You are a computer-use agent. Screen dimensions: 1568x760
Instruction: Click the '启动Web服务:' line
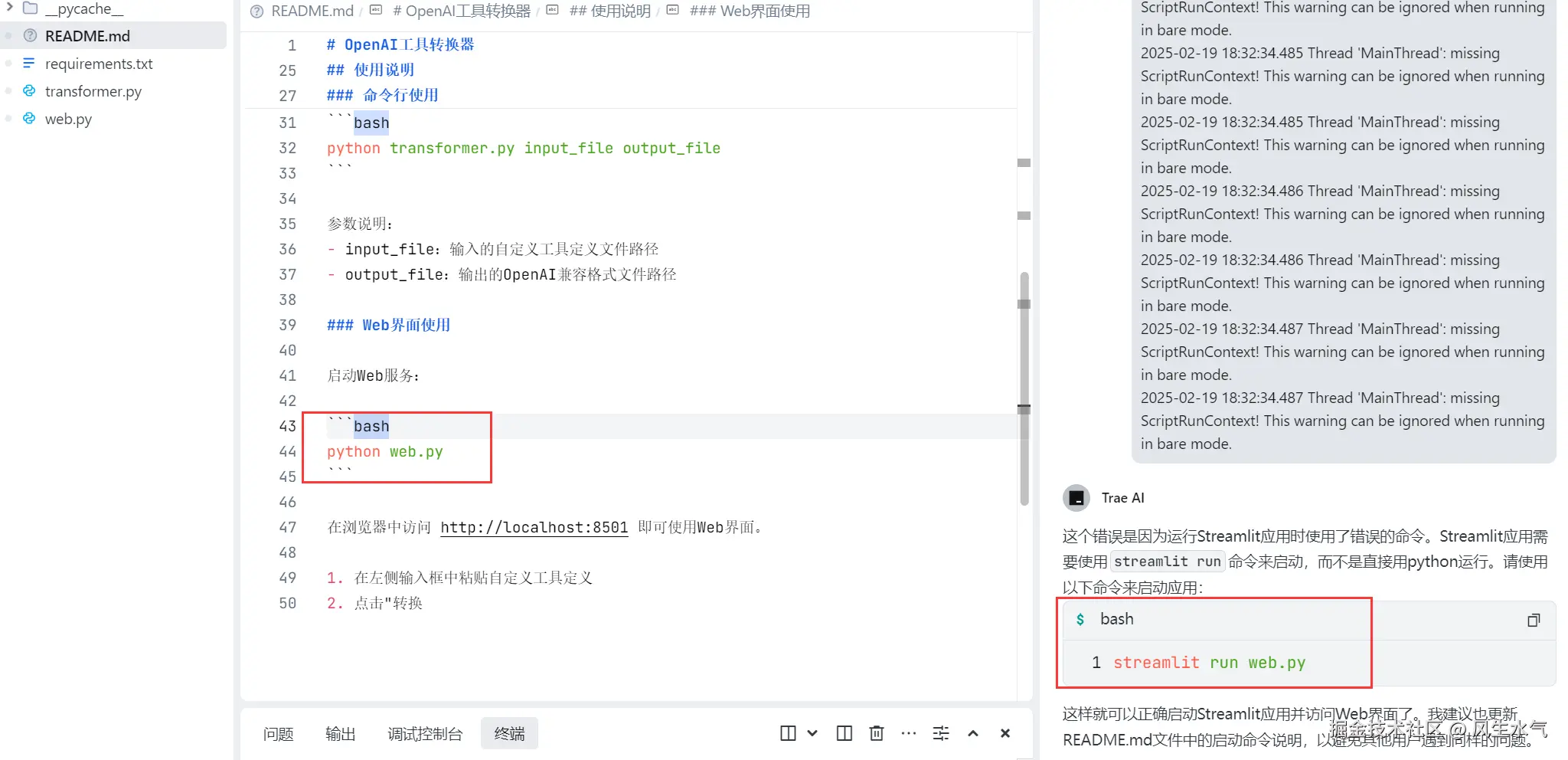(x=374, y=375)
